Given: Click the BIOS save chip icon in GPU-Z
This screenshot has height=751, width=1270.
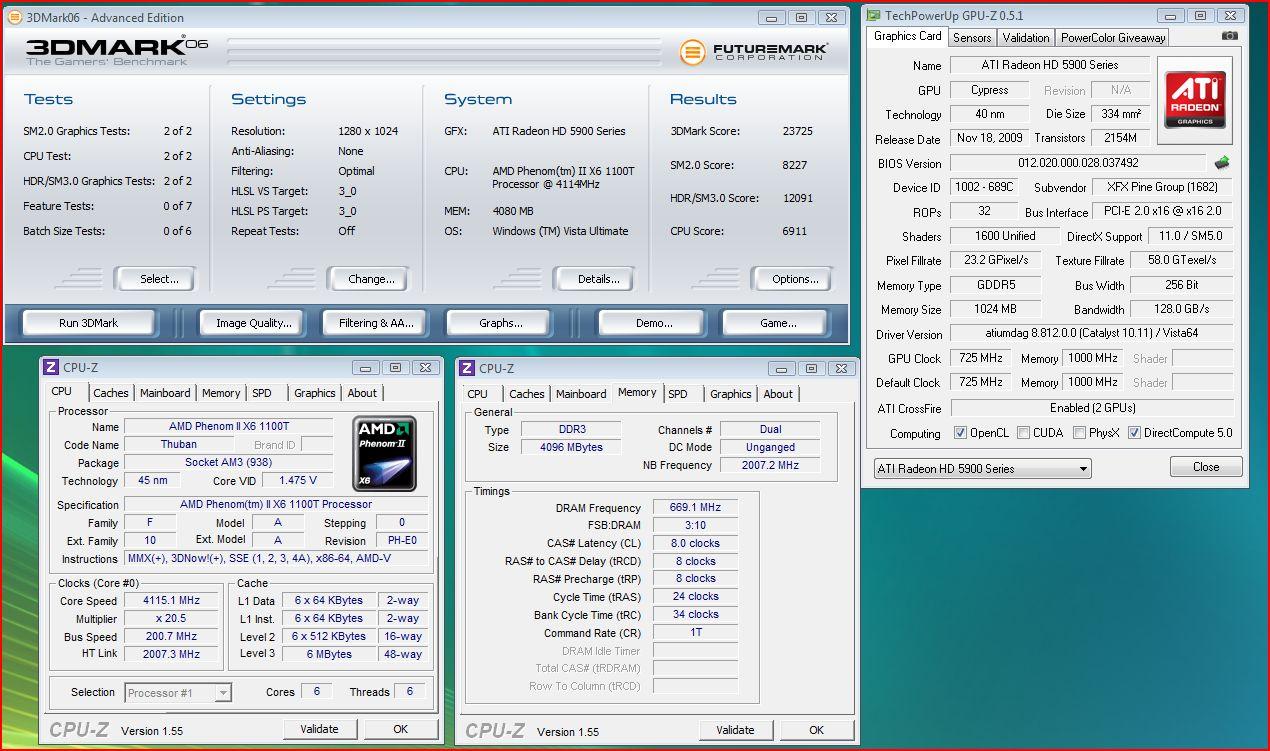Looking at the screenshot, I should [x=1221, y=162].
